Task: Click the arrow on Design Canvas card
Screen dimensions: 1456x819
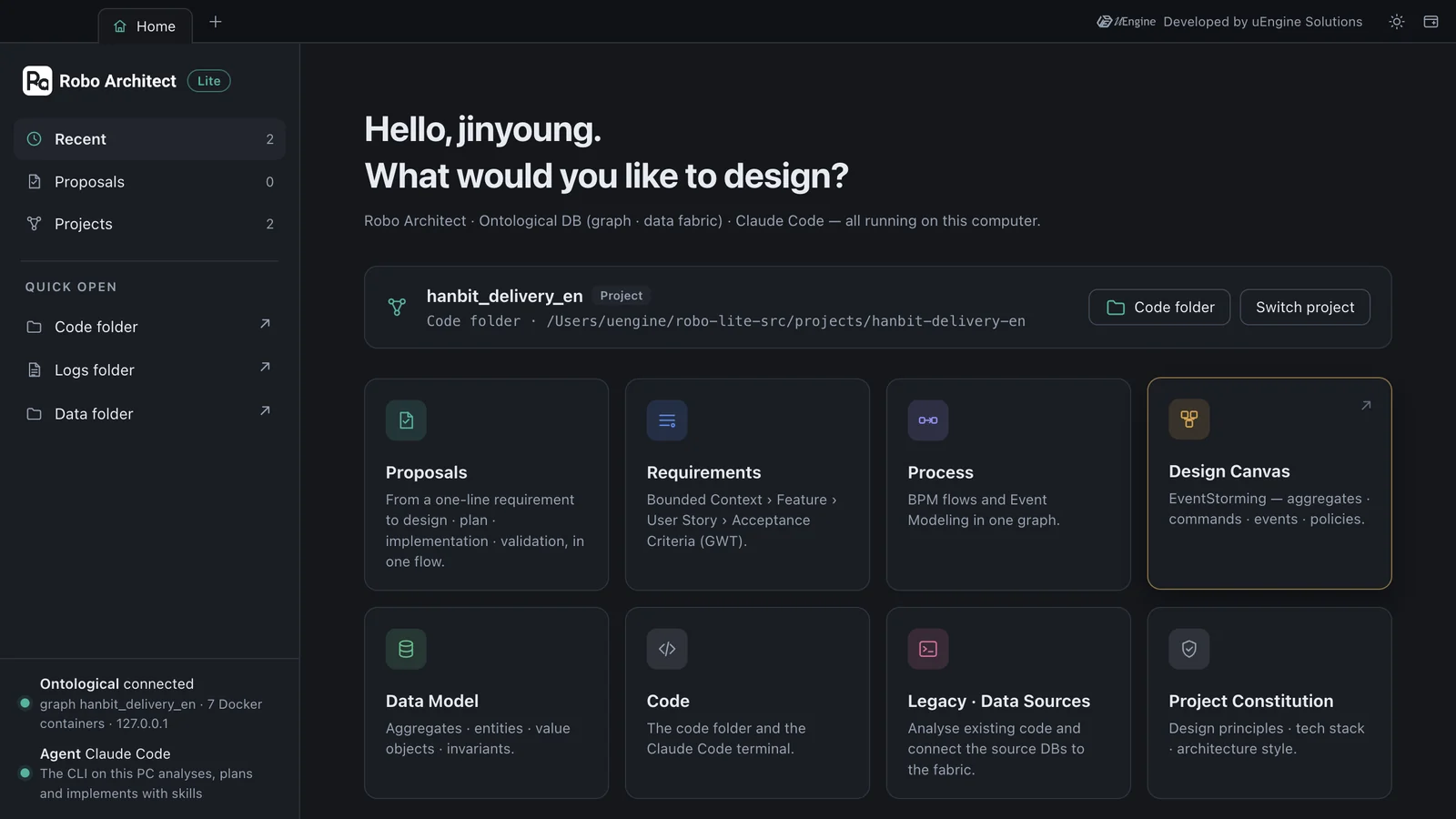Action: coord(1366,406)
